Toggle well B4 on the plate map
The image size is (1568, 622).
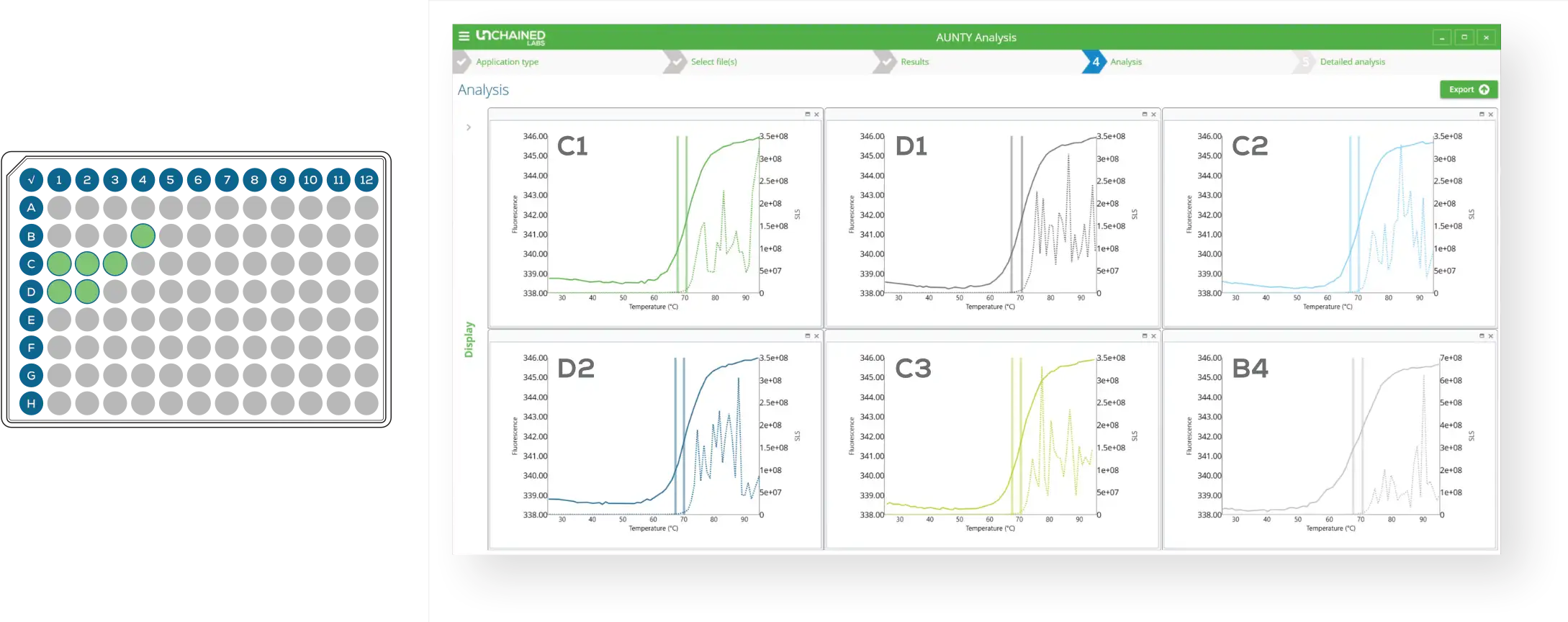pos(143,236)
